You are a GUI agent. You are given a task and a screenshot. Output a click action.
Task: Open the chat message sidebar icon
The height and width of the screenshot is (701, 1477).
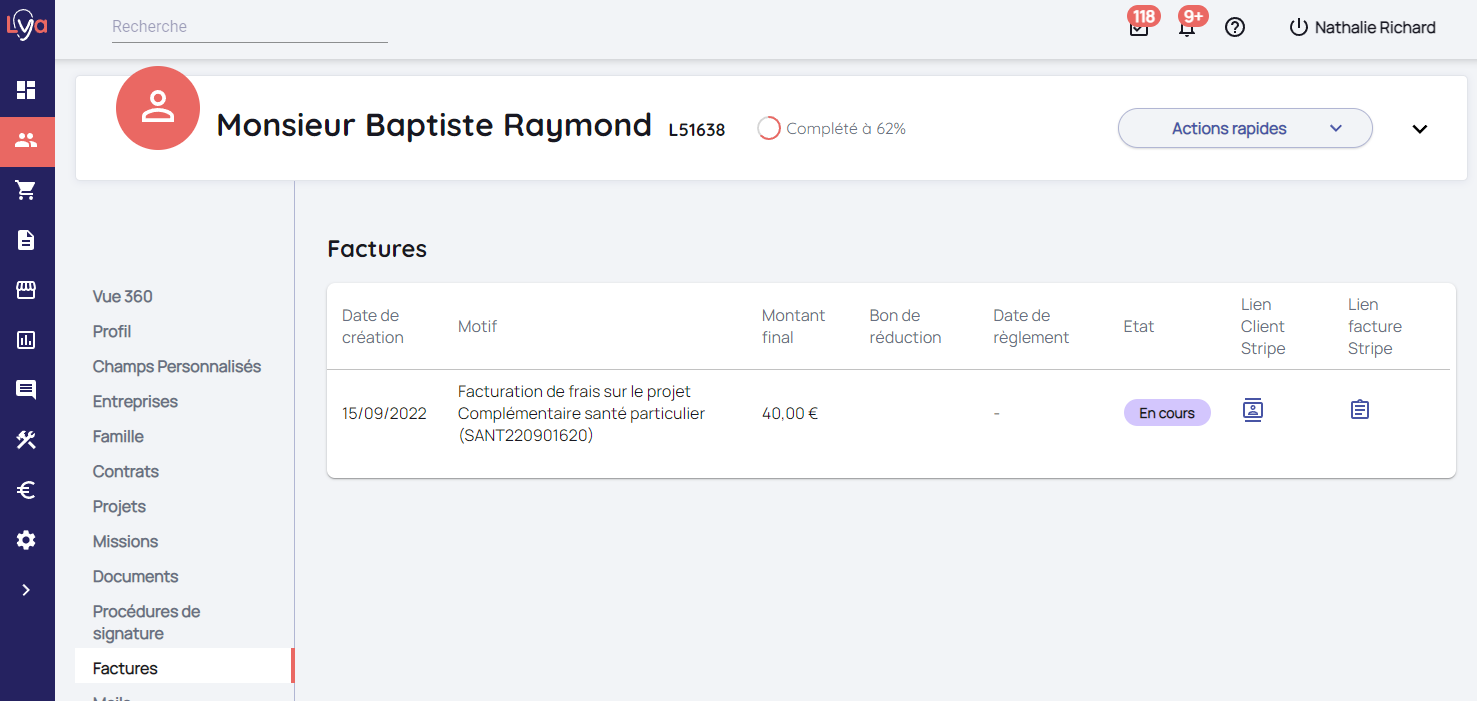pos(26,390)
